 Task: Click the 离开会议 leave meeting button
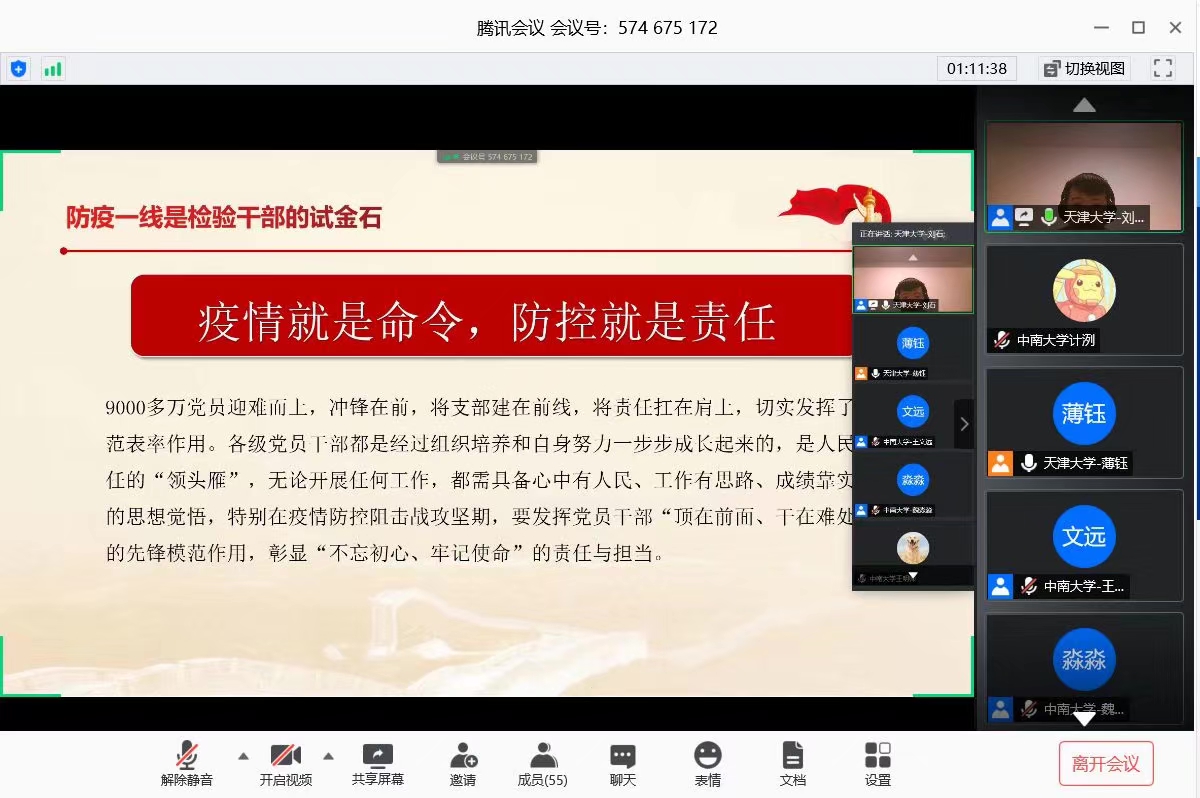click(1104, 762)
